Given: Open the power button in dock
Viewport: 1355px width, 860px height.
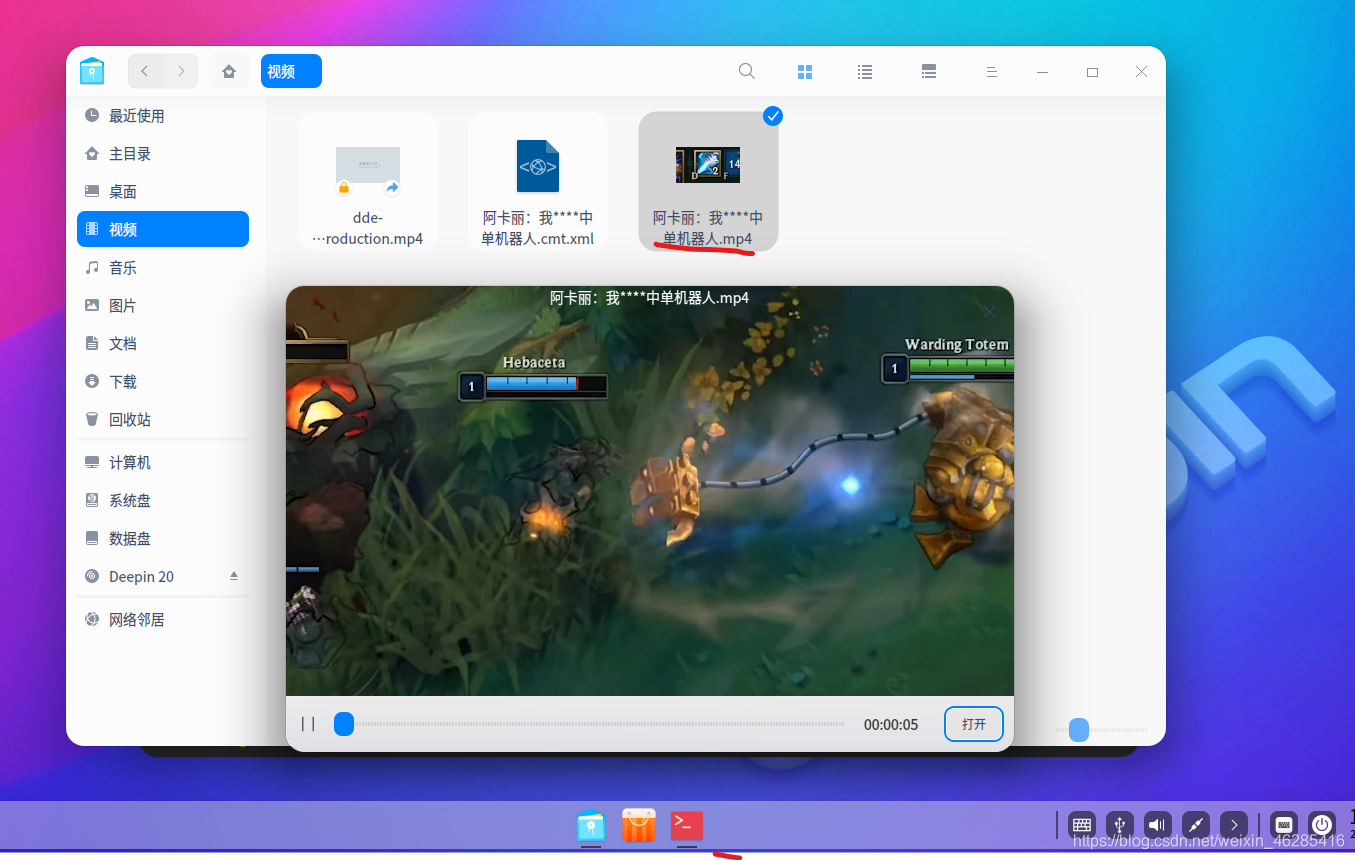Looking at the screenshot, I should (x=1322, y=824).
